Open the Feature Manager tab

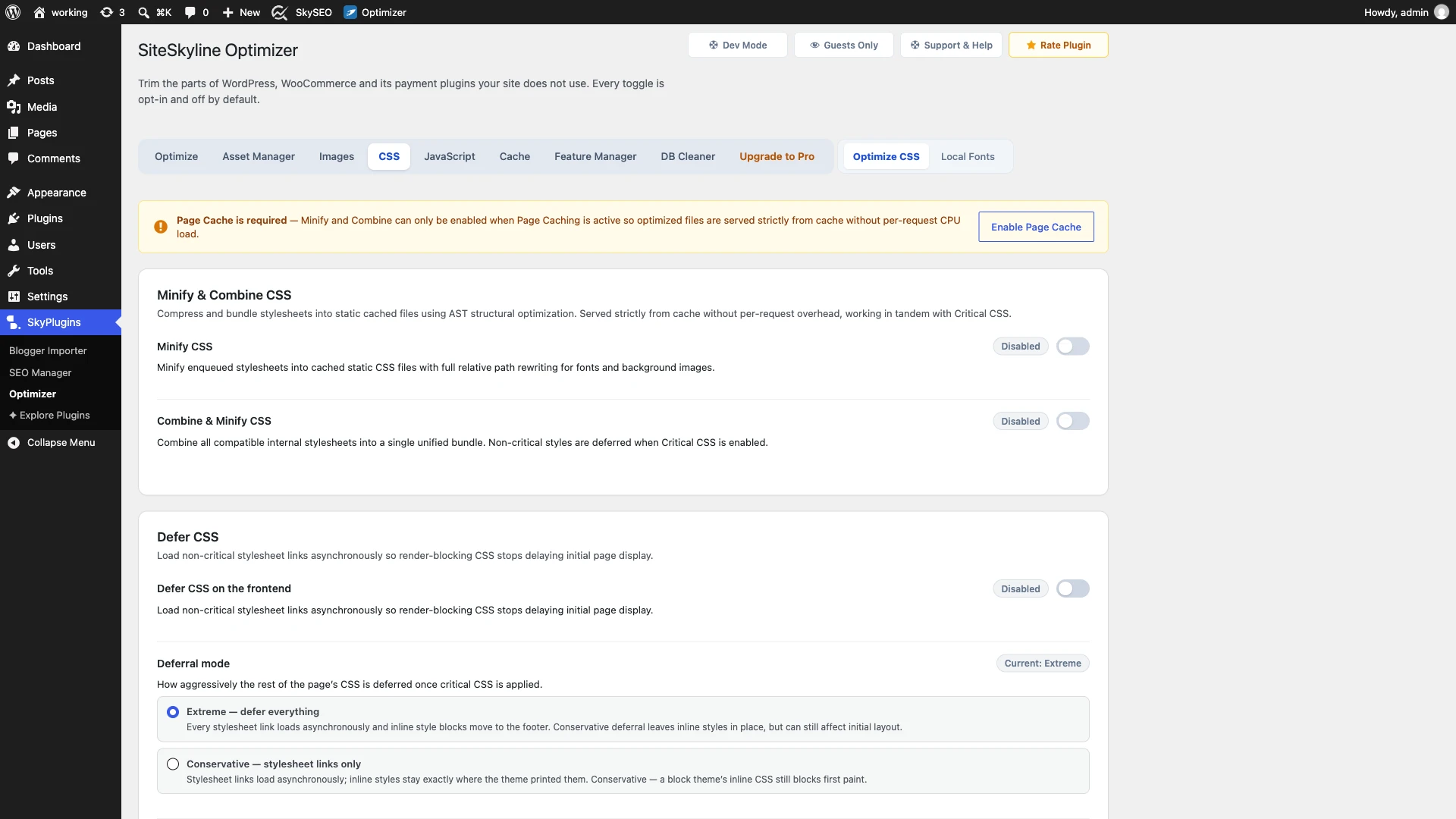(595, 156)
